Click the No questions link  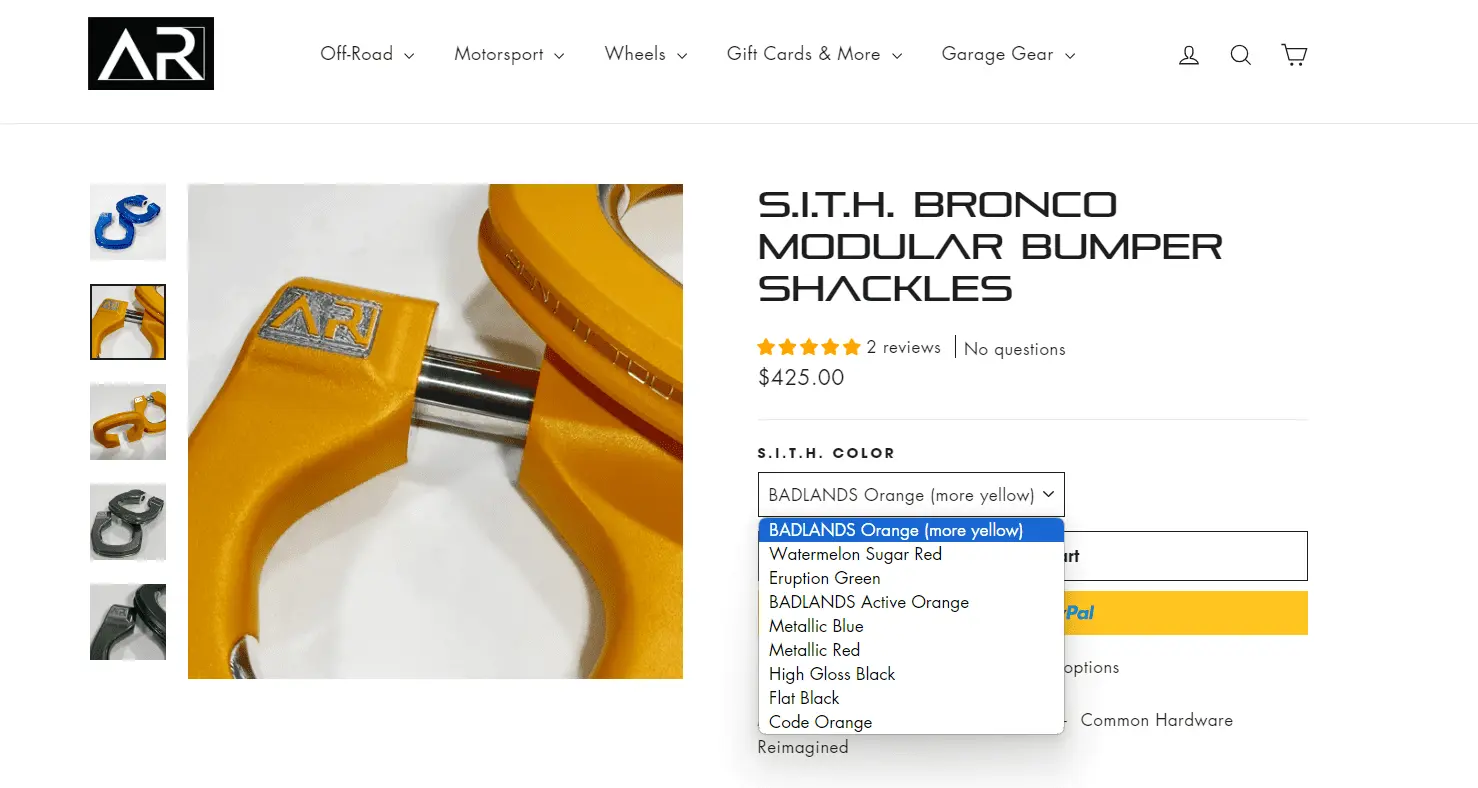tap(1014, 349)
